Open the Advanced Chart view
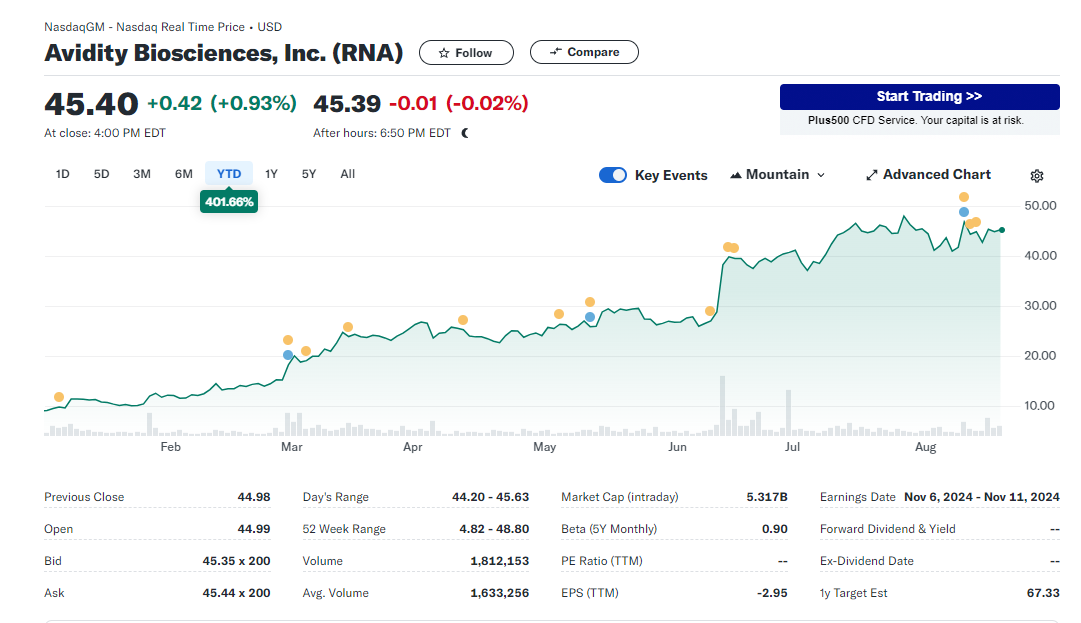The height and width of the screenshot is (623, 1081). (x=928, y=175)
